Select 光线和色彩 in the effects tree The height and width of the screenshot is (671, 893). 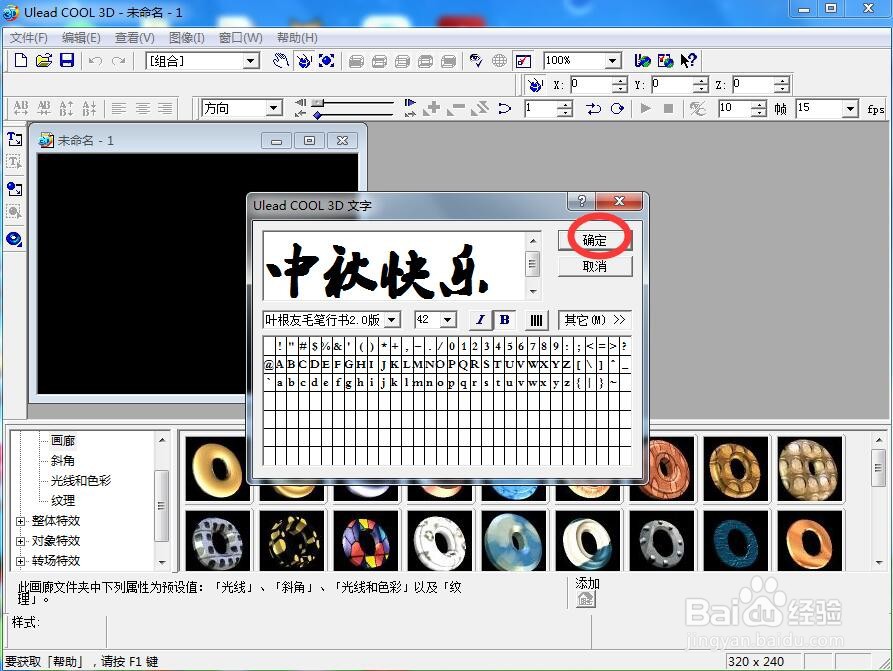coord(81,481)
